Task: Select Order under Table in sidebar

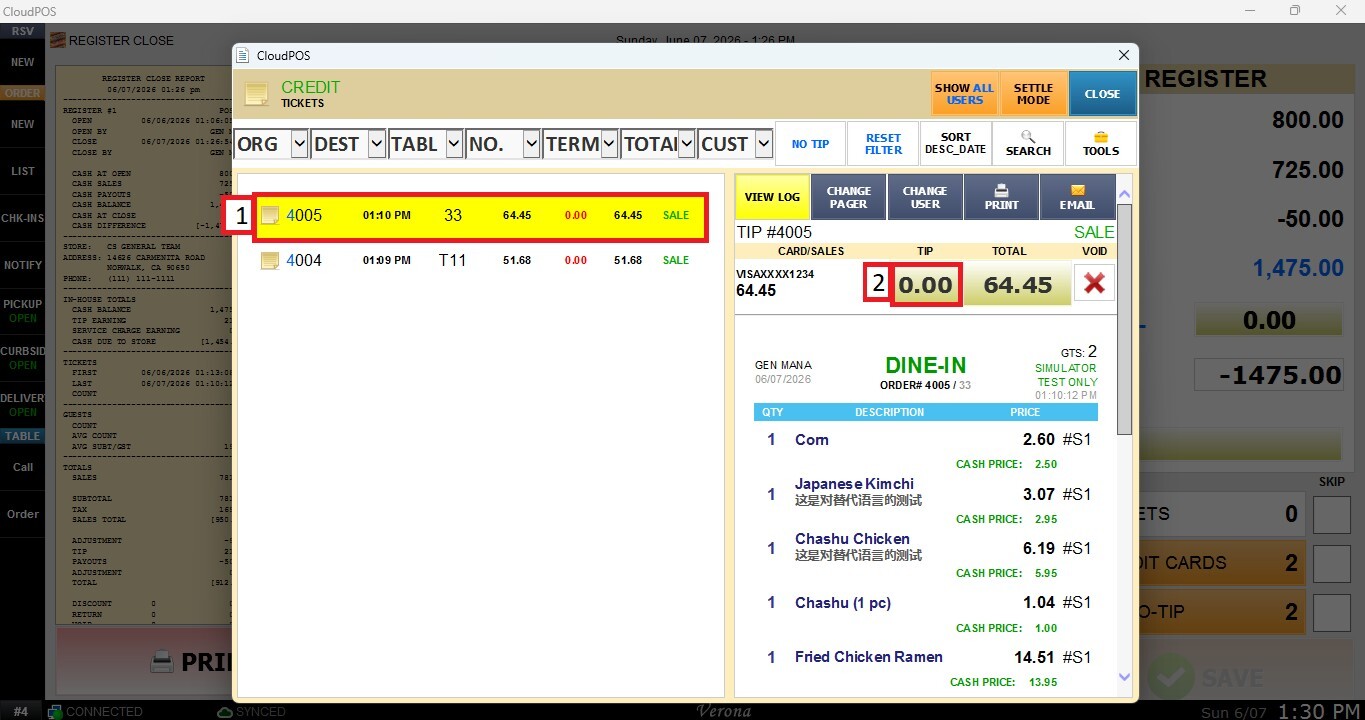Action: (22, 514)
